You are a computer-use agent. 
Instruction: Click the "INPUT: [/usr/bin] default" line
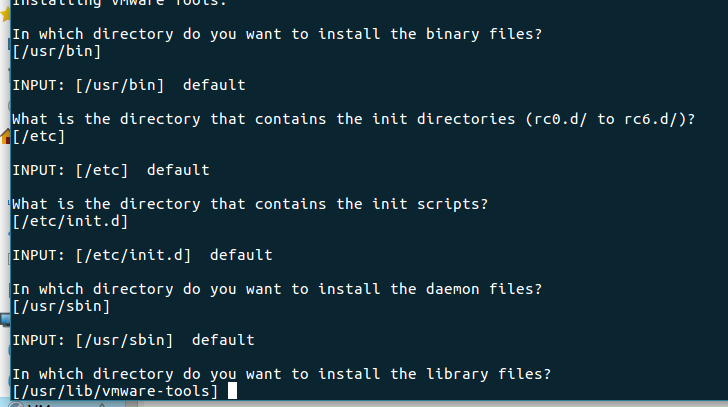pos(129,85)
